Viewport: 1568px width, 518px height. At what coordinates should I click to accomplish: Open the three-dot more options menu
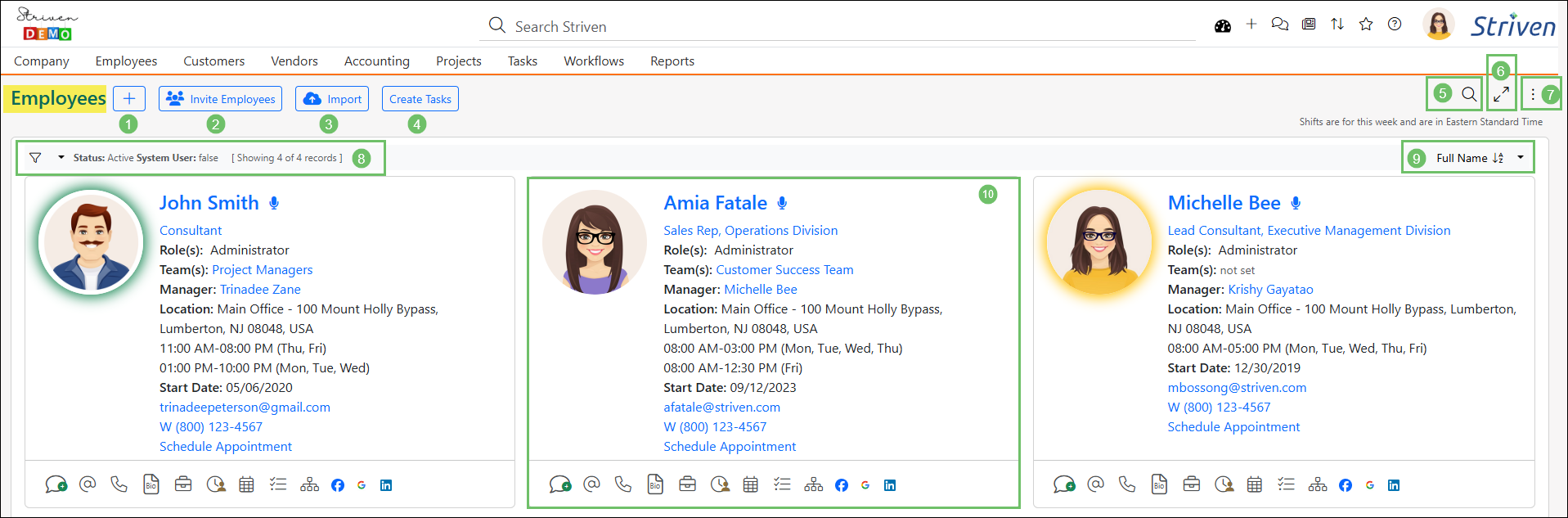pos(1533,95)
